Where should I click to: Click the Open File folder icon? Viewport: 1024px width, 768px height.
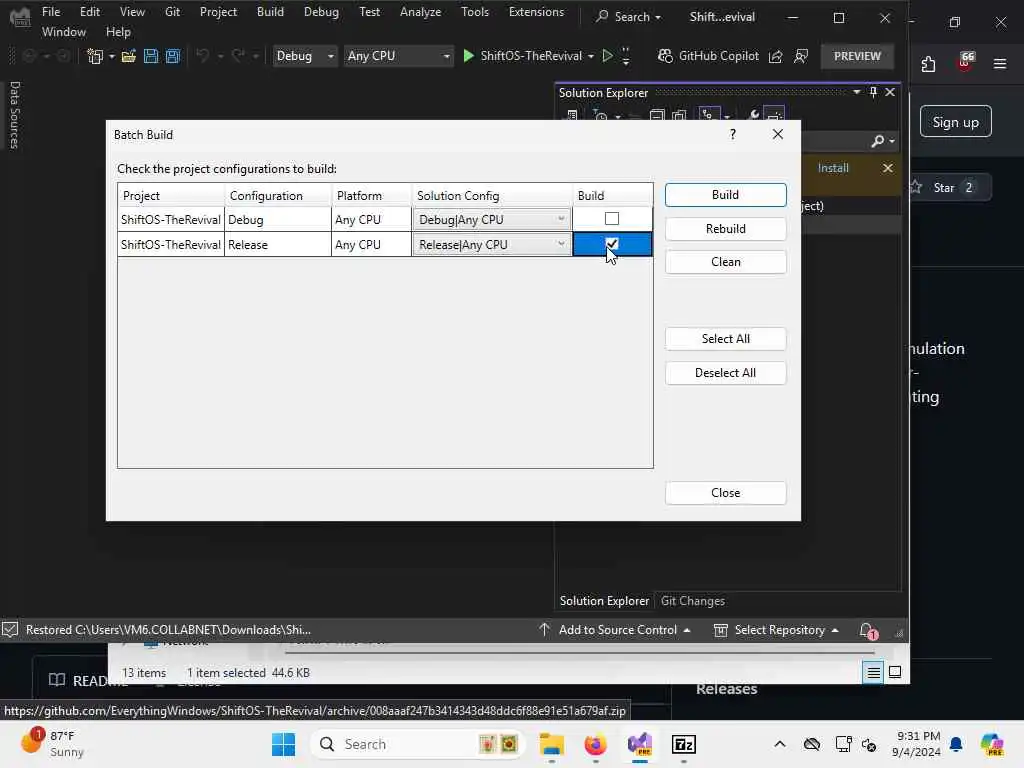point(129,56)
